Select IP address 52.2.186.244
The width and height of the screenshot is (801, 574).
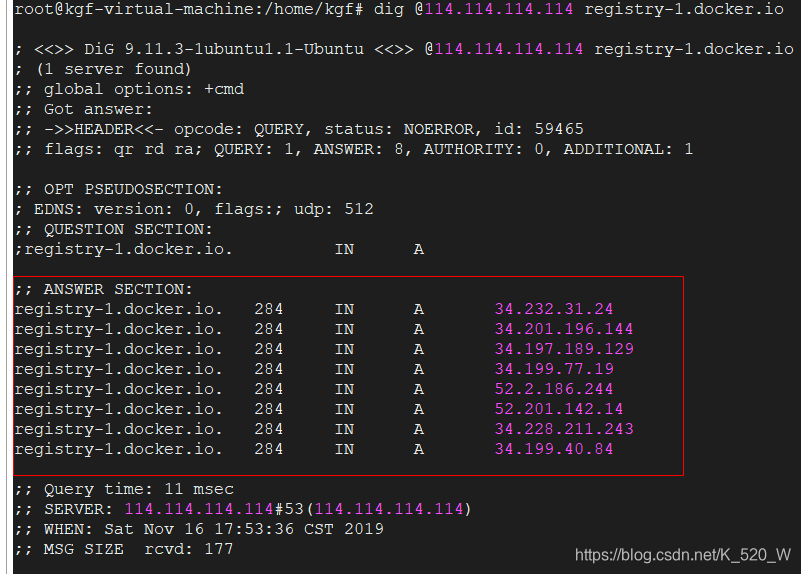(554, 389)
